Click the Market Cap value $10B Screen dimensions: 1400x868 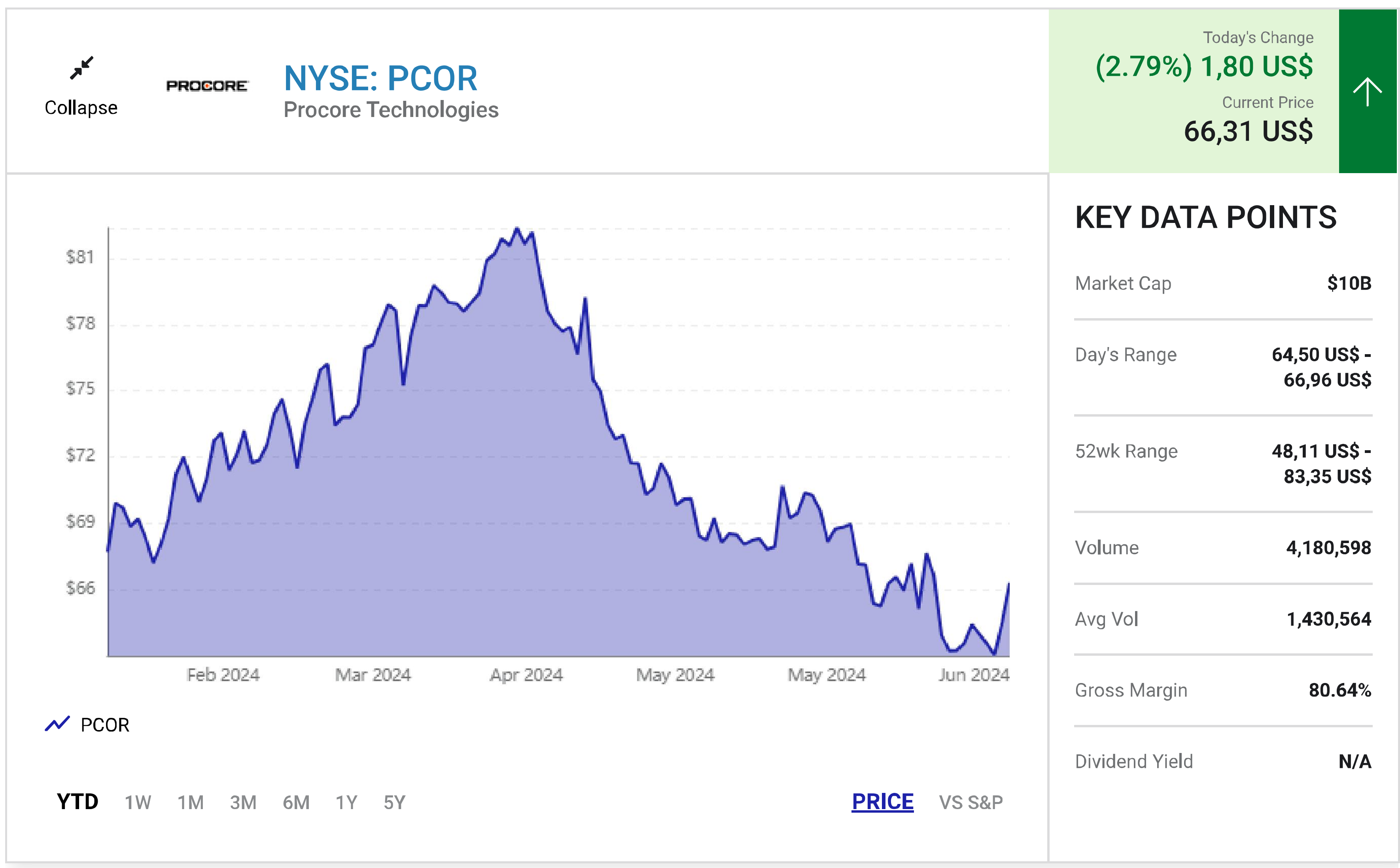click(x=1349, y=283)
